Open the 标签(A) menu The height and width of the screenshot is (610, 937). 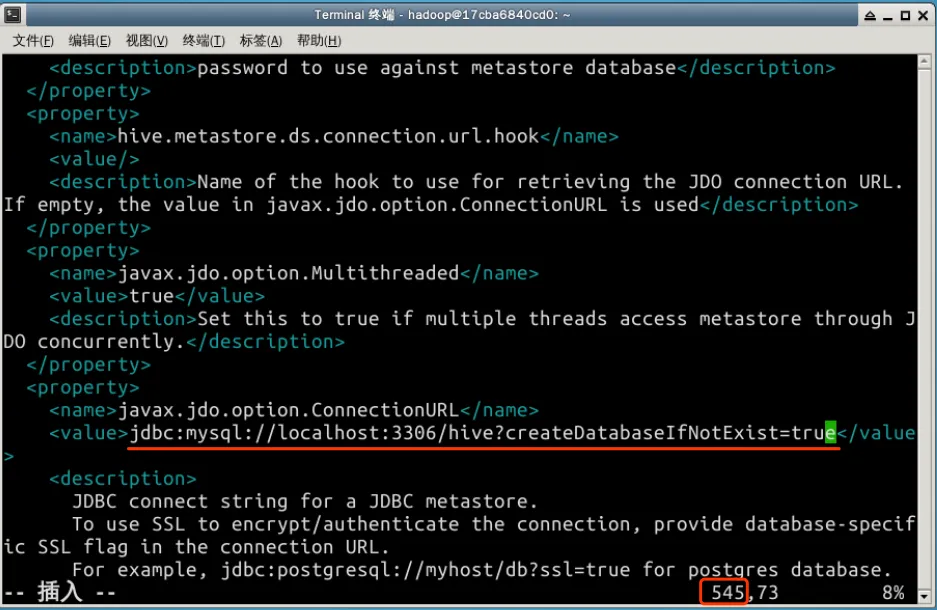pos(261,41)
